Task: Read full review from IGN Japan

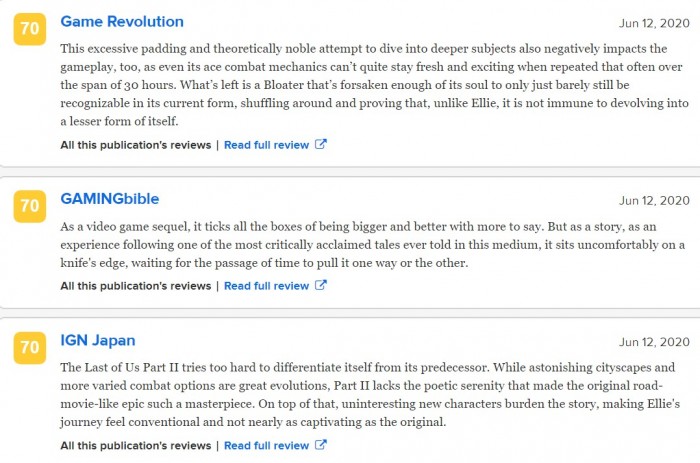Action: click(x=266, y=445)
